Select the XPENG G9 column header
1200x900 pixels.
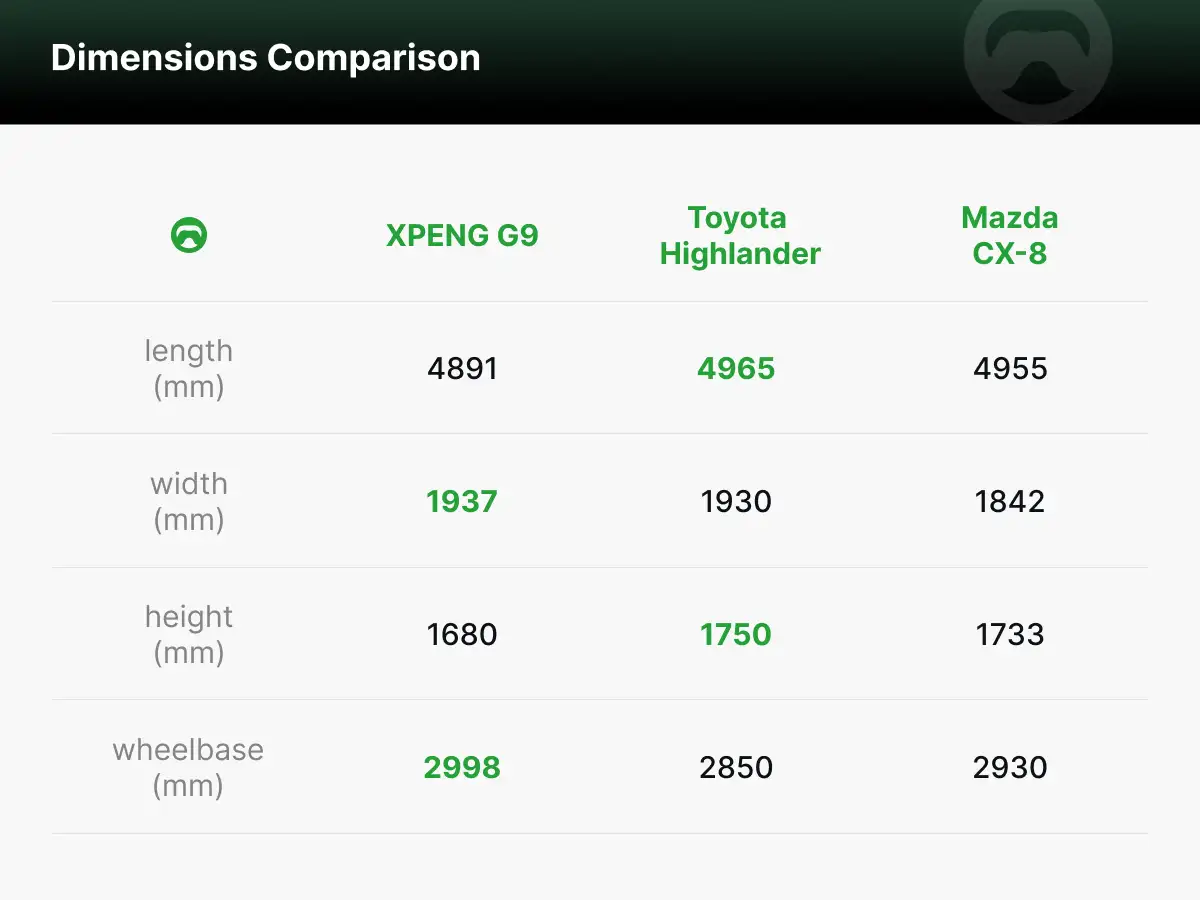462,236
